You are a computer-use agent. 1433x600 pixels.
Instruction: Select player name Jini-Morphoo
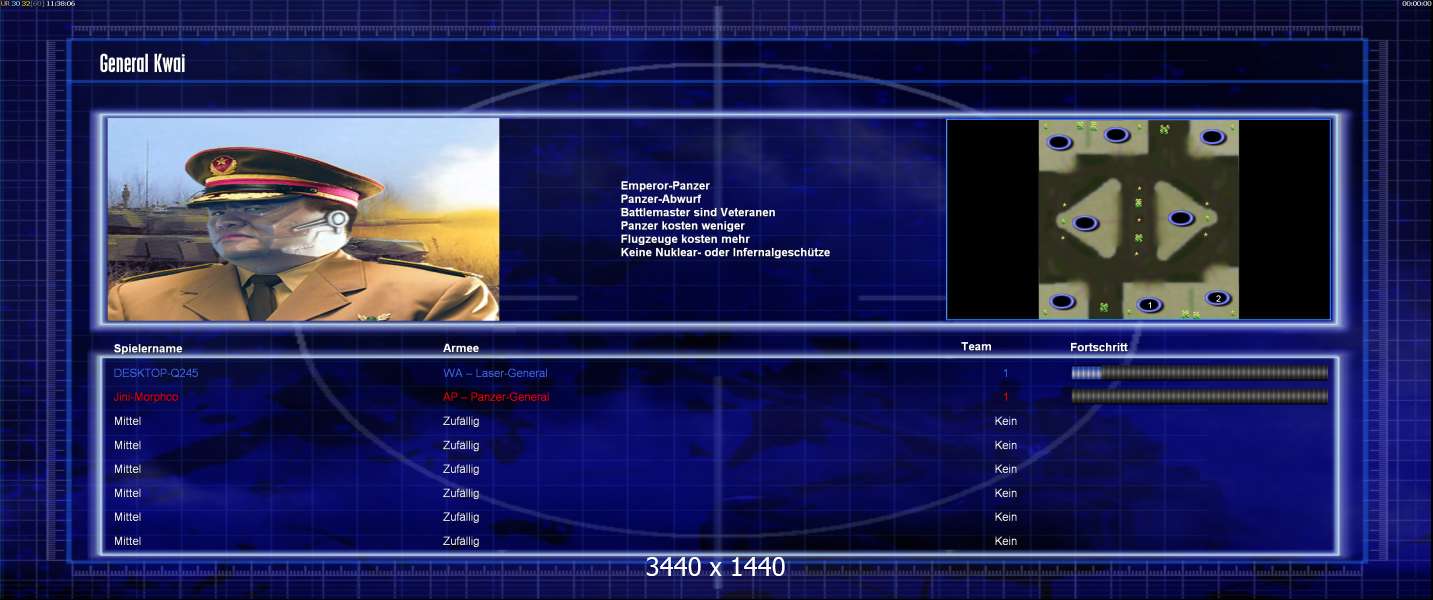(148, 397)
